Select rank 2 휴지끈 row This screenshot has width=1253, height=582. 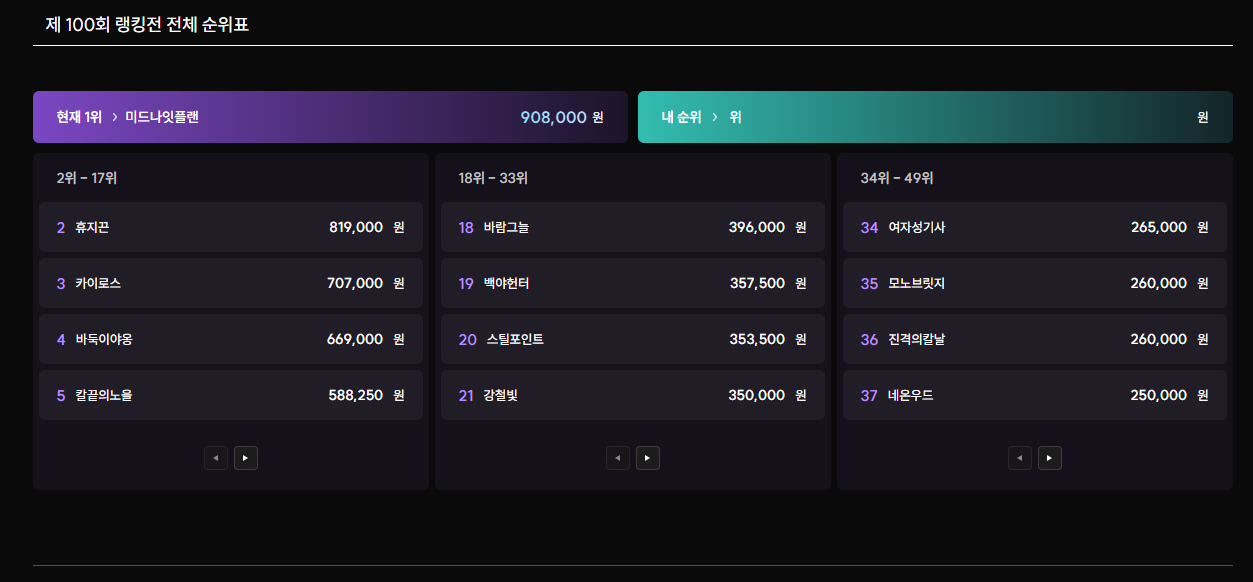pos(230,227)
